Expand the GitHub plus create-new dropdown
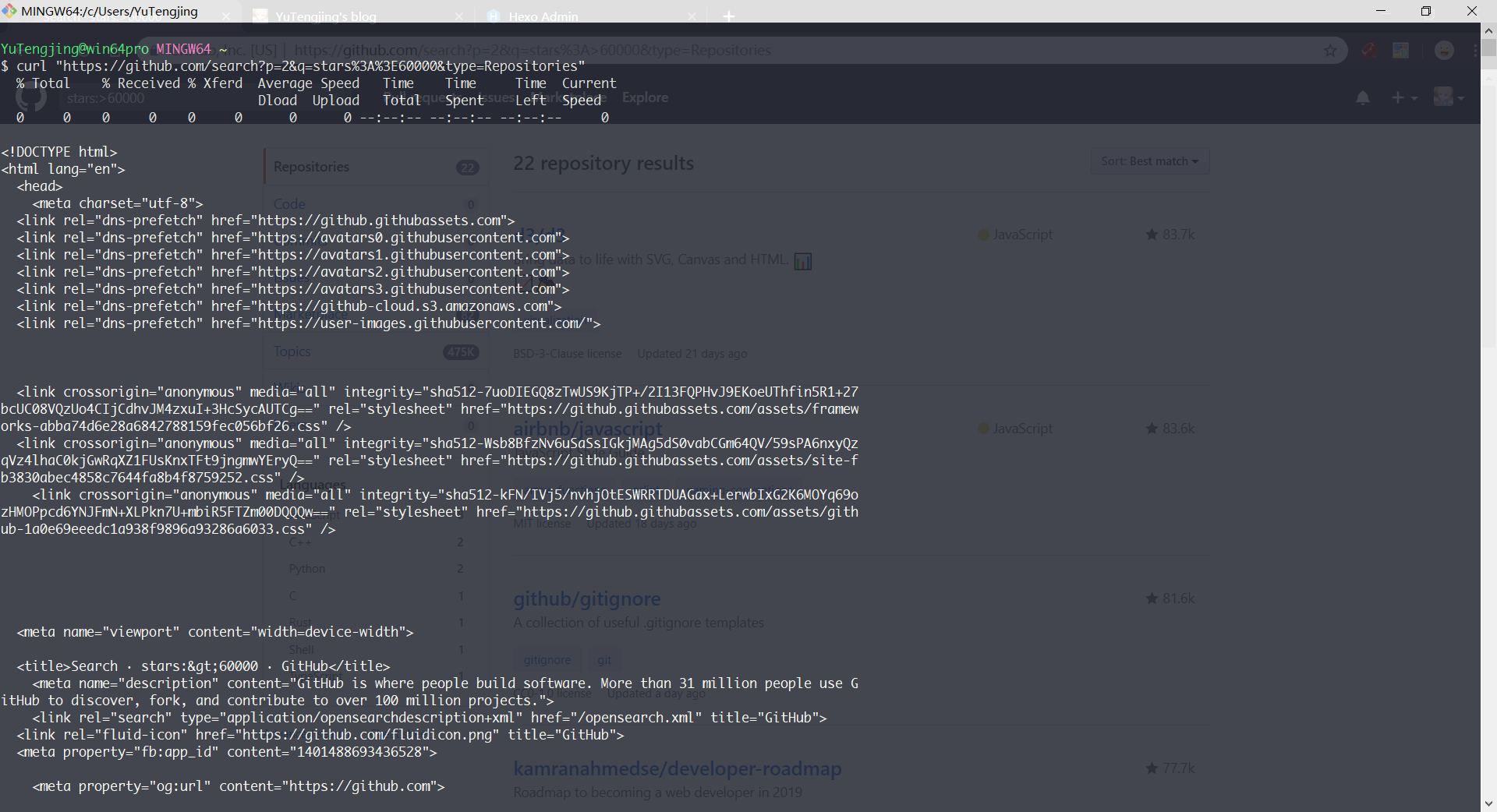The height and width of the screenshot is (812, 1497). pyautogui.click(x=1404, y=98)
